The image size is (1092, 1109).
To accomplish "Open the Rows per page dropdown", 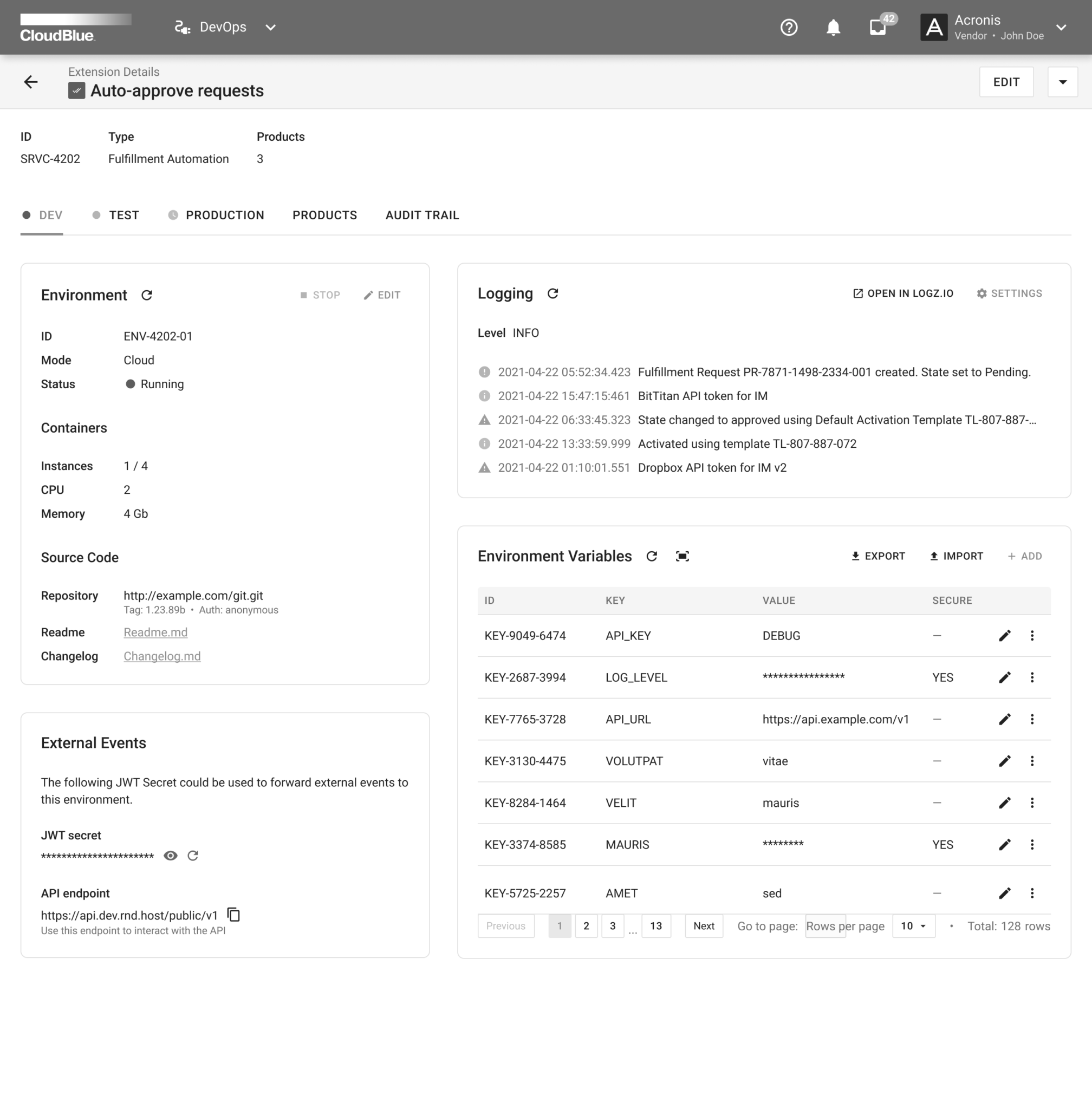I will [x=914, y=925].
